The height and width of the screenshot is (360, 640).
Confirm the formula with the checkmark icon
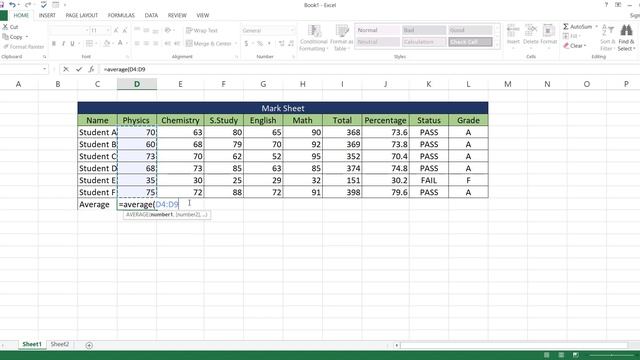[79, 69]
